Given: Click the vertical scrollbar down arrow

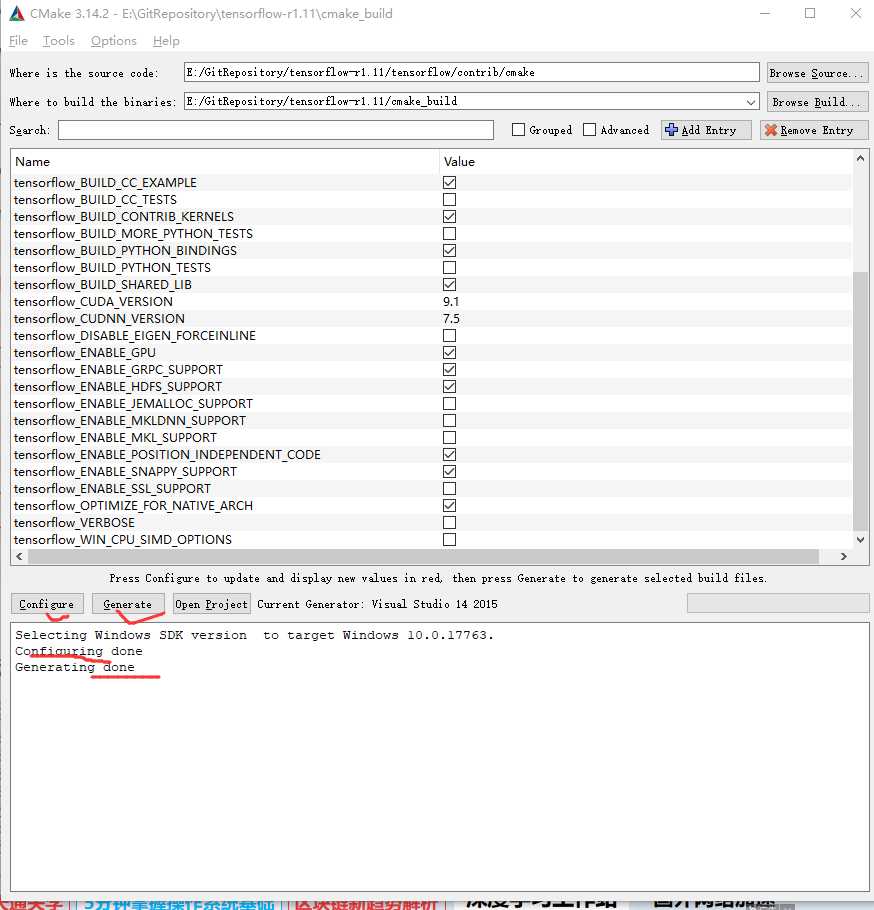Looking at the screenshot, I should point(860,540).
